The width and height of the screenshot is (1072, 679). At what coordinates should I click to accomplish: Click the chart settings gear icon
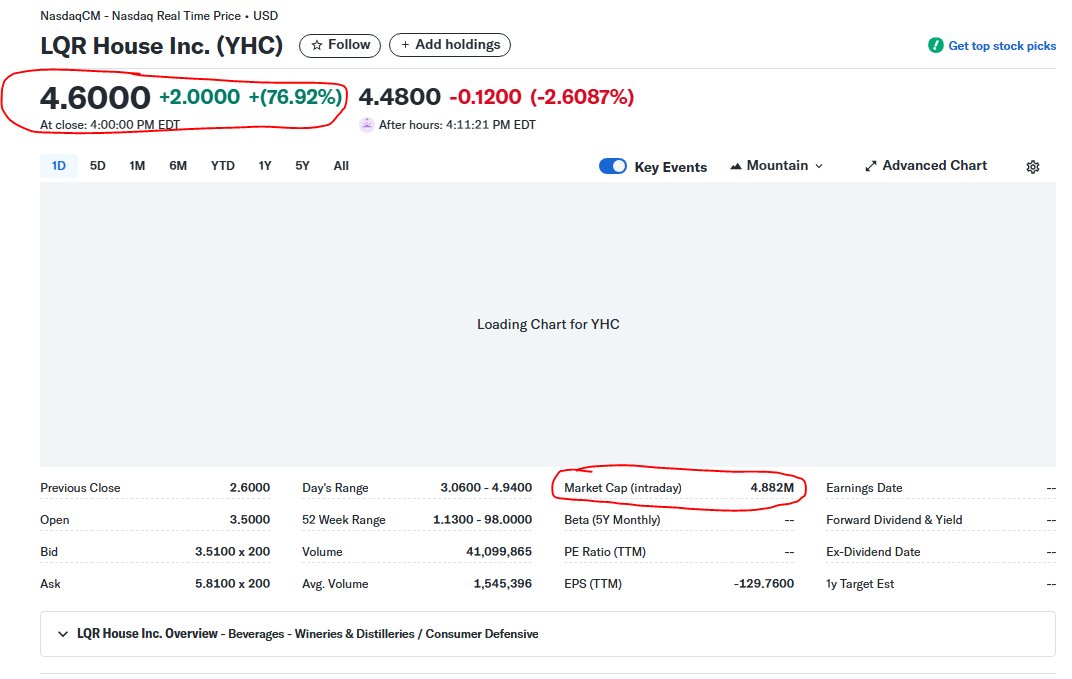pyautogui.click(x=1032, y=167)
